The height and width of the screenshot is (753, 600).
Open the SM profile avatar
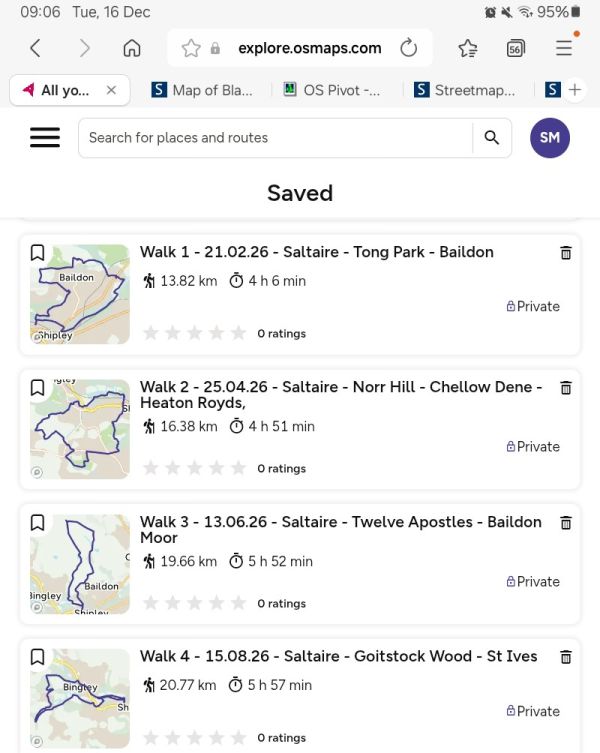pyautogui.click(x=549, y=138)
